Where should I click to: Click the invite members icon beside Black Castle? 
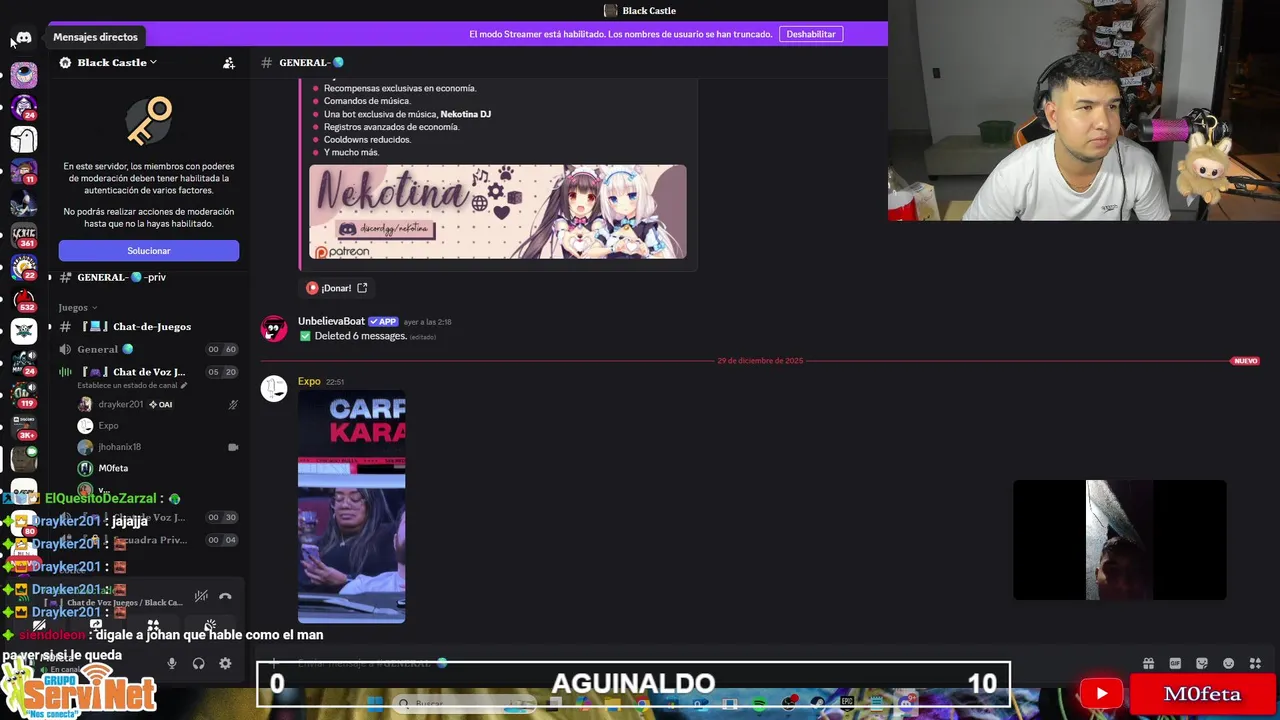click(229, 63)
